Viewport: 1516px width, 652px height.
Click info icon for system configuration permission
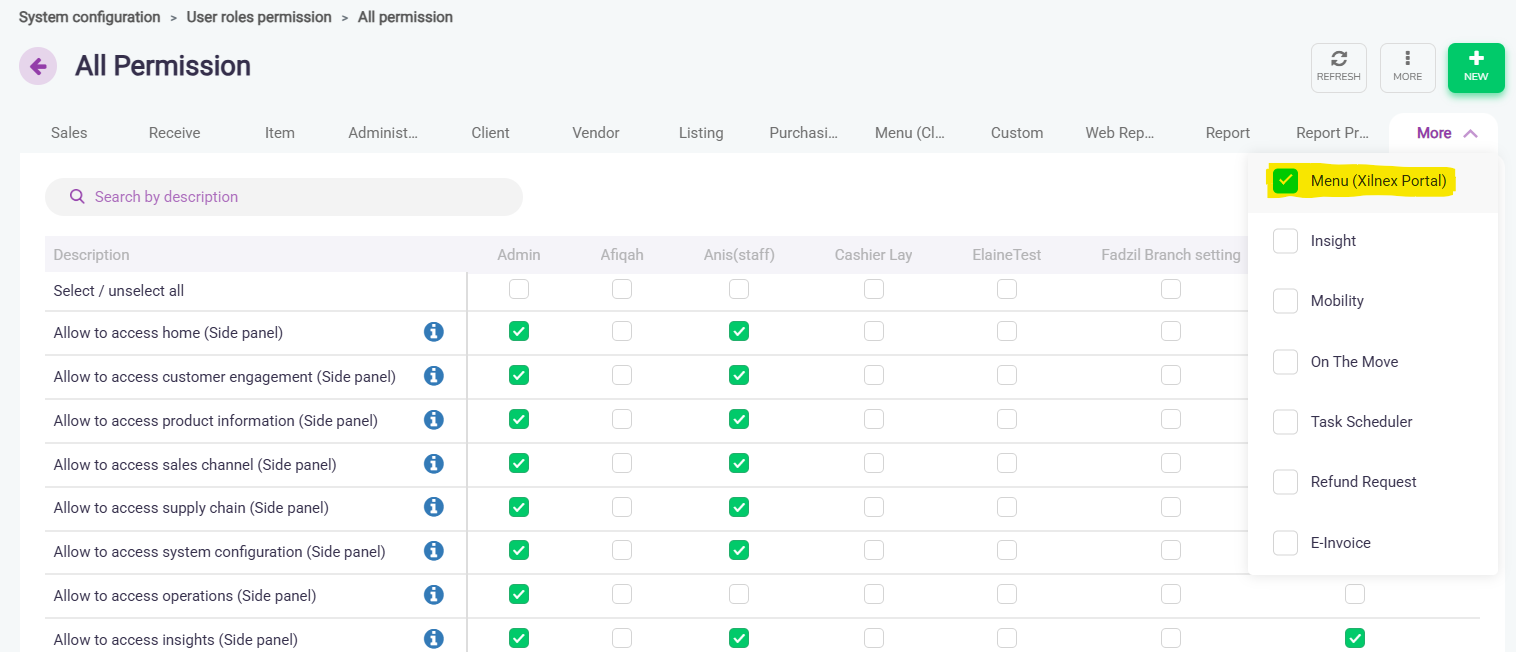pos(433,551)
